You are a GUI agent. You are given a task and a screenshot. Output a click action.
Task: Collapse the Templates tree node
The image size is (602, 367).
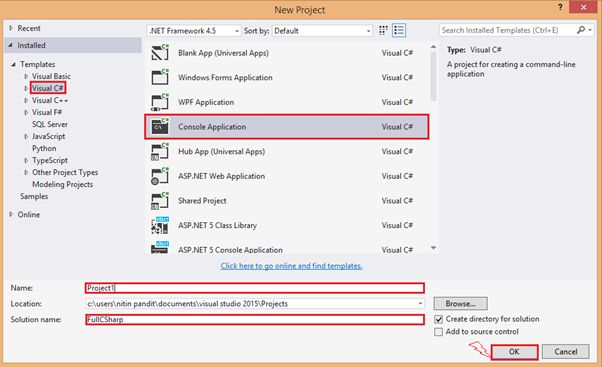pyautogui.click(x=13, y=64)
